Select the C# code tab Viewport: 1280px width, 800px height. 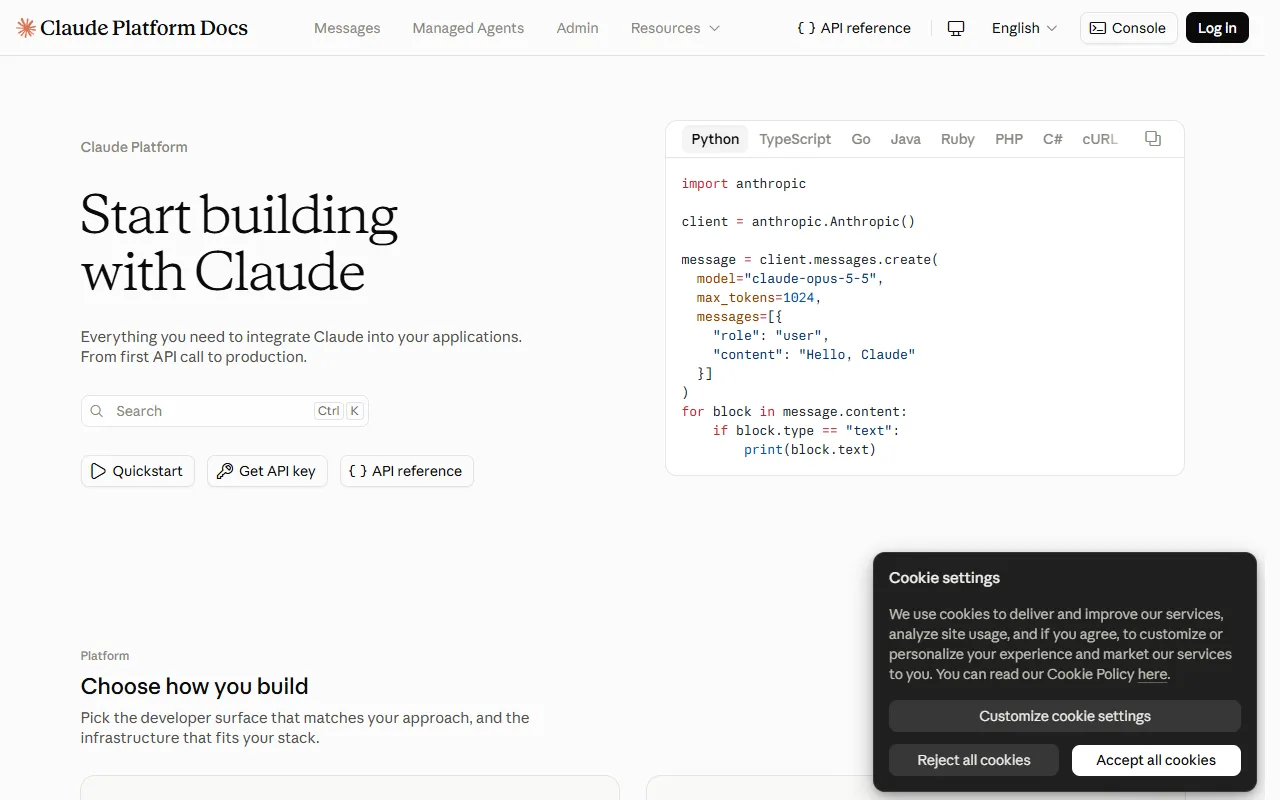click(1053, 139)
